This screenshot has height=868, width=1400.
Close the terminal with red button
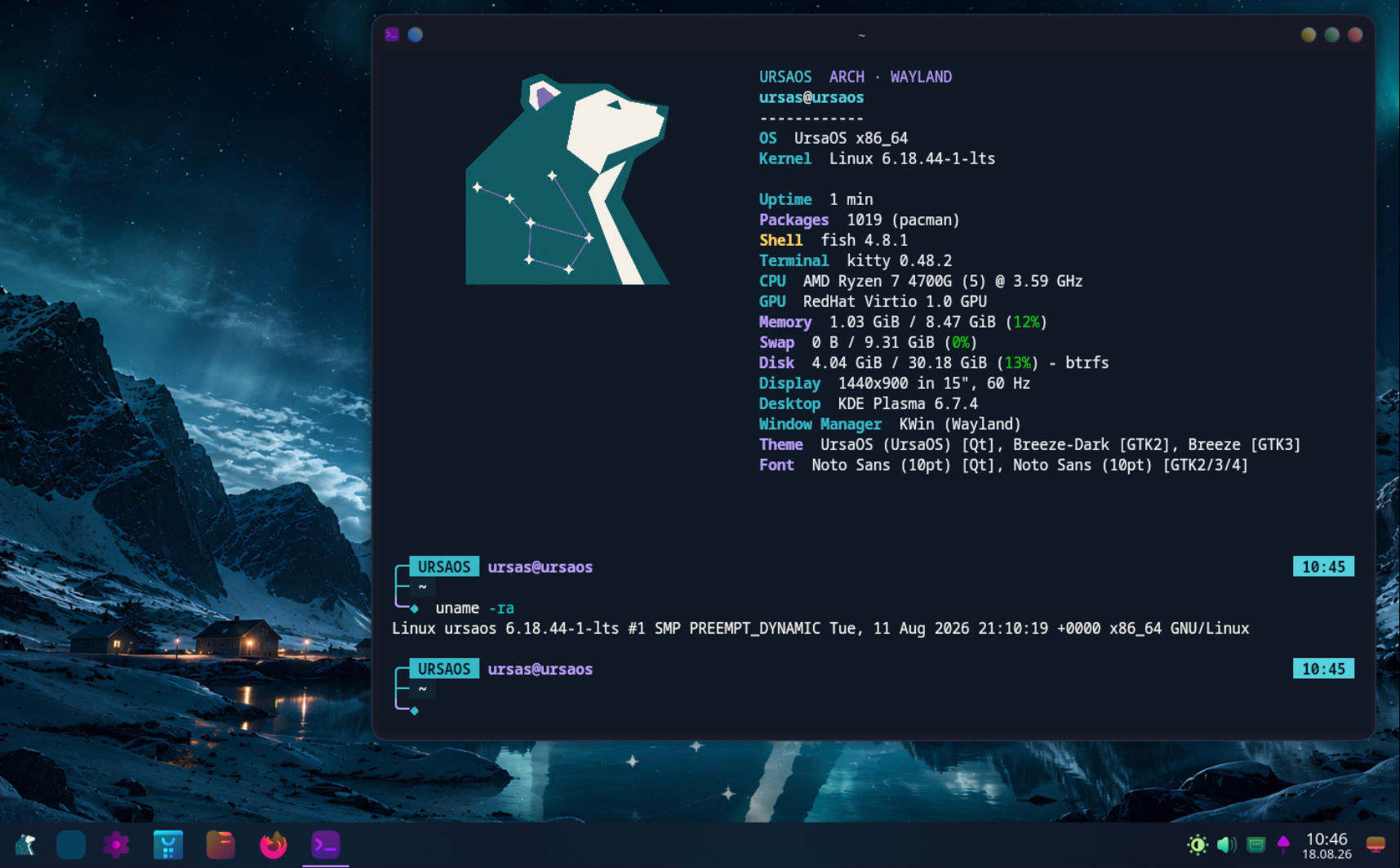pyautogui.click(x=1355, y=34)
